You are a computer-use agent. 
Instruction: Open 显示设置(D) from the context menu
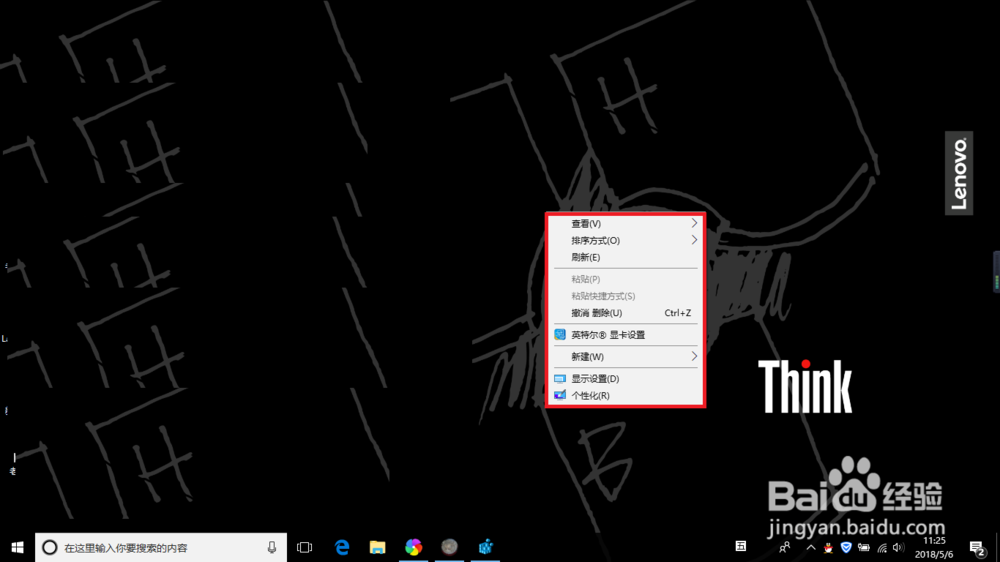coord(625,378)
